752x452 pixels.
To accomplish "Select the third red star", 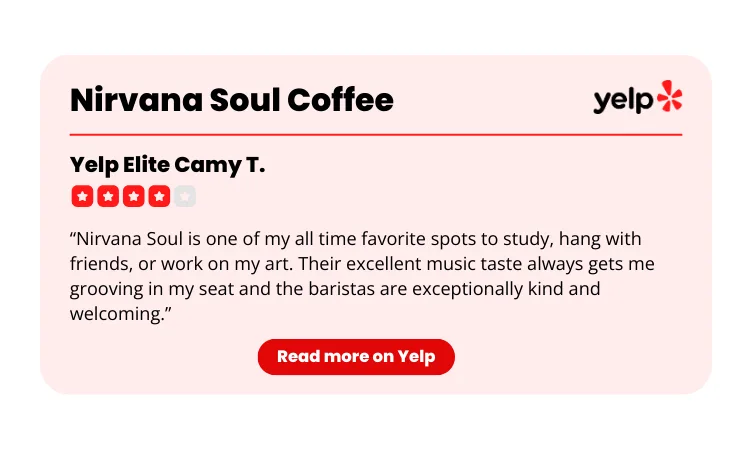I will 133,196.
